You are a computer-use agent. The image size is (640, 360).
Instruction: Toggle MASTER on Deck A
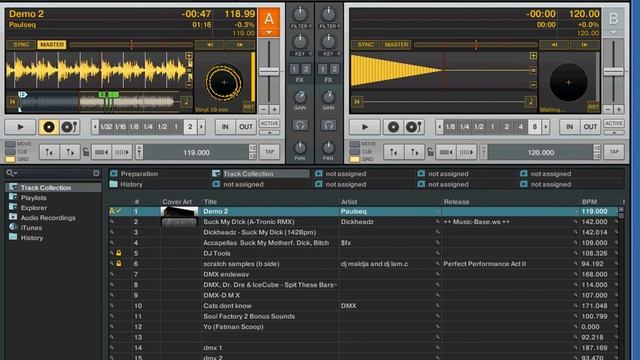click(52, 44)
